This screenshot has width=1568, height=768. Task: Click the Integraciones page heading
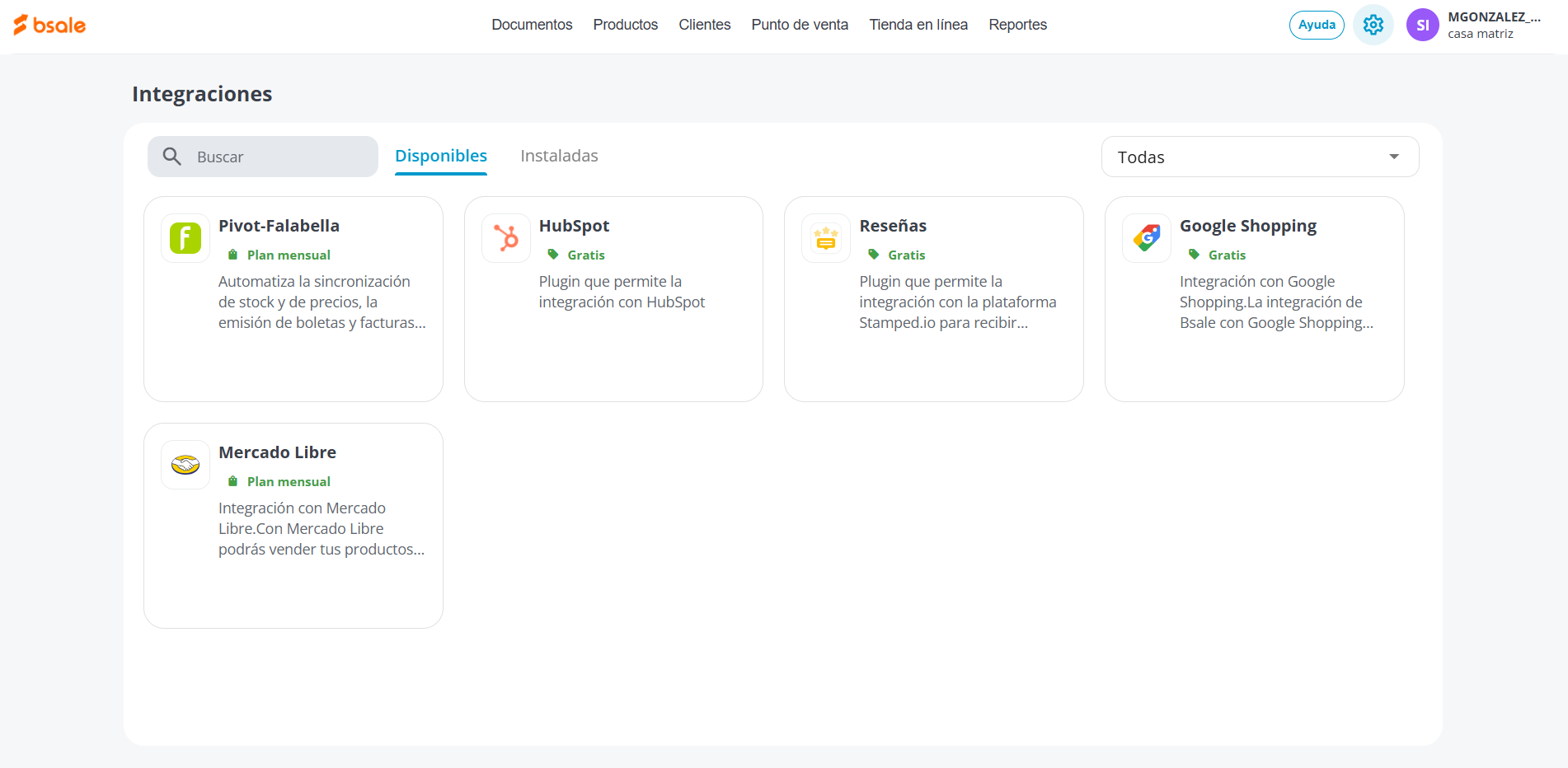[202, 94]
